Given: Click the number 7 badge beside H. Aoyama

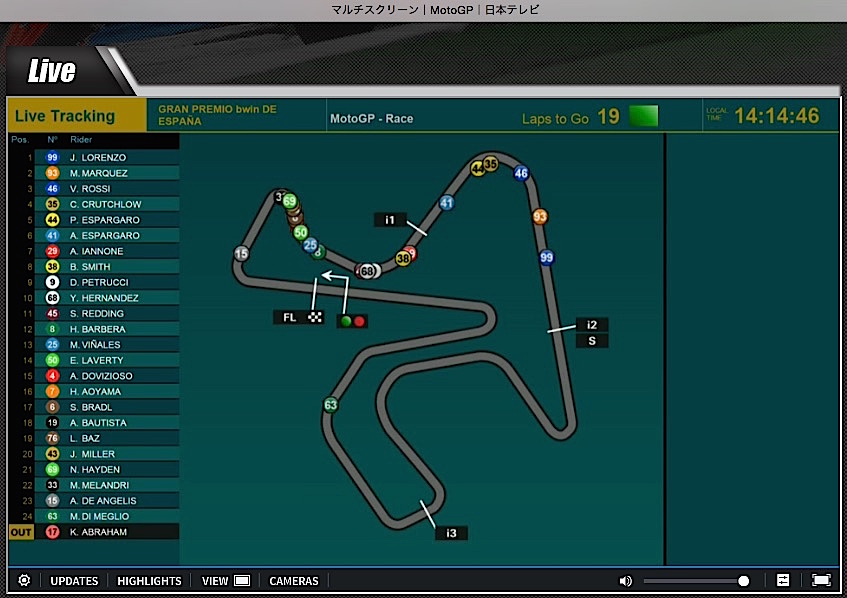Looking at the screenshot, I should [x=52, y=391].
